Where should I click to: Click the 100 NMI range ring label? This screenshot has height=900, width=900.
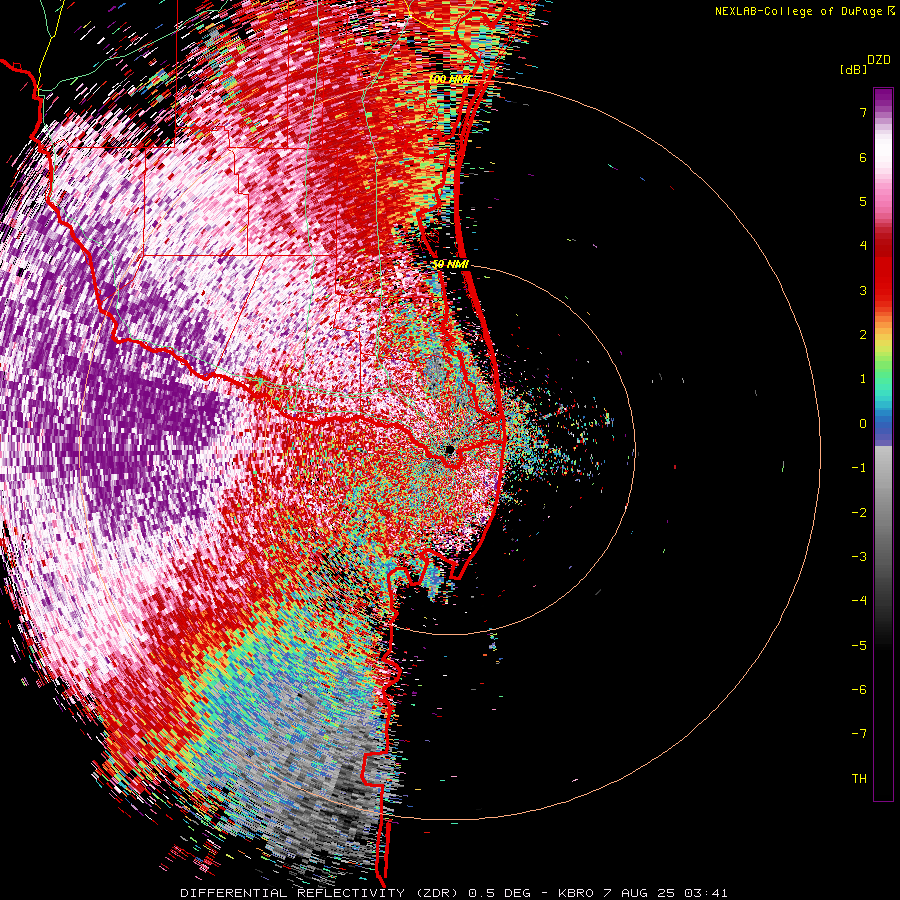coord(450,79)
